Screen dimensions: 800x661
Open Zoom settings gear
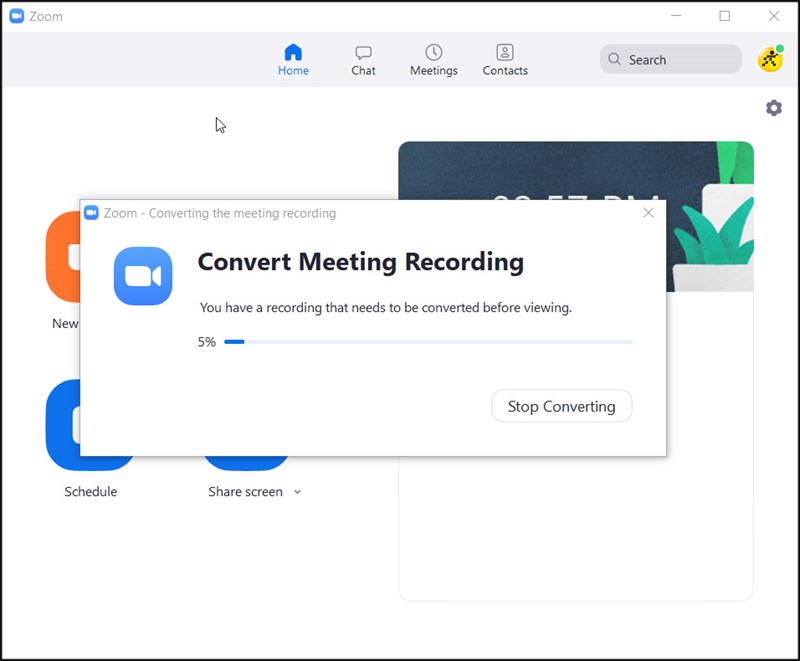(774, 108)
